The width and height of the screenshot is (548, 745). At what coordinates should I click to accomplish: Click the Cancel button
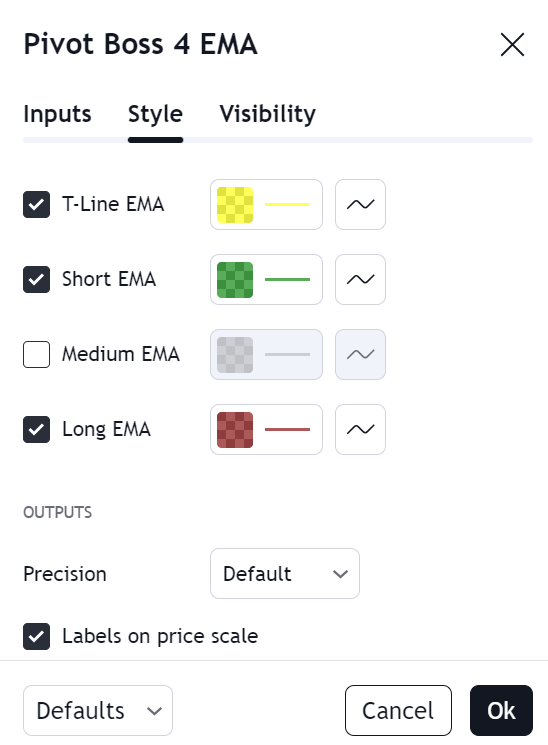coord(398,710)
